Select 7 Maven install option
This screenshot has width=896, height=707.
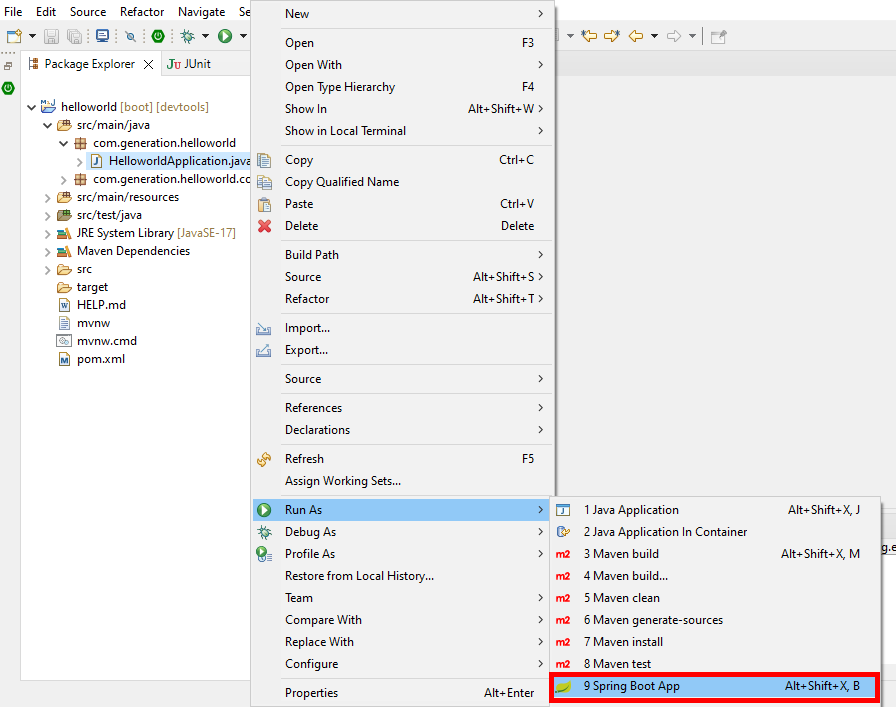(714, 642)
